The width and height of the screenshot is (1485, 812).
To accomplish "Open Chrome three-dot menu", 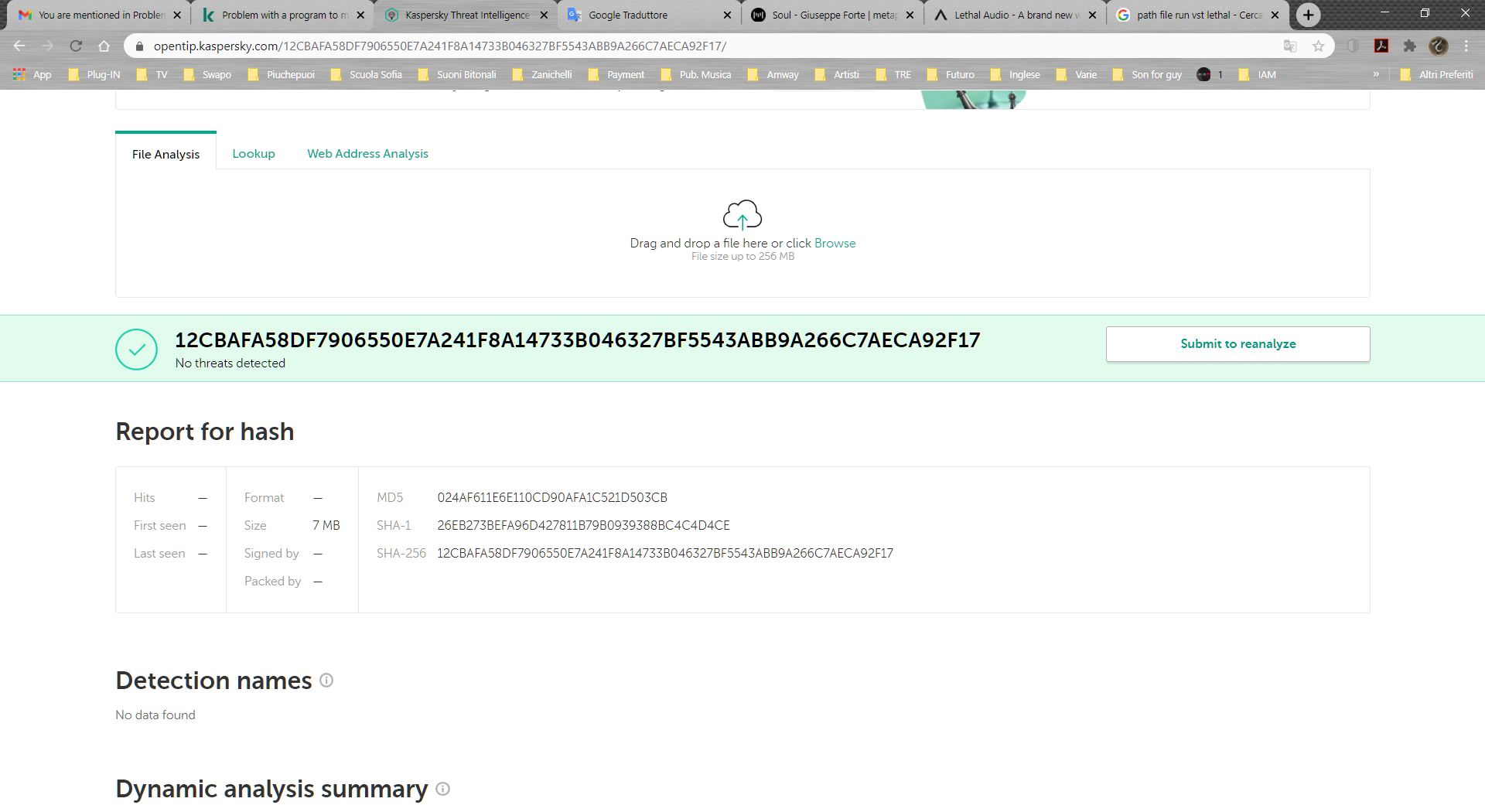I will (x=1466, y=46).
